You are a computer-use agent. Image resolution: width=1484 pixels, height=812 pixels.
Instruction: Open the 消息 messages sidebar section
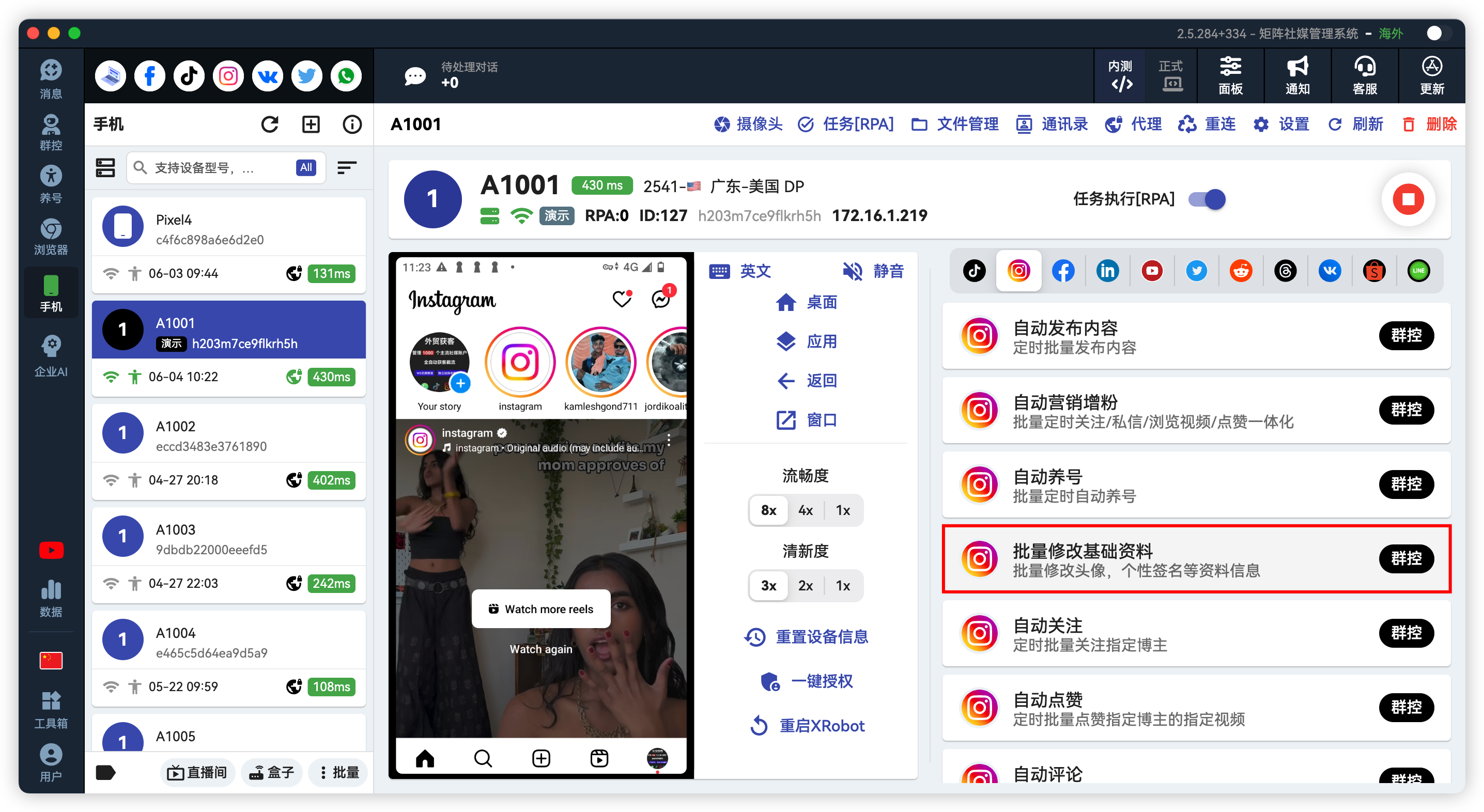(51, 79)
